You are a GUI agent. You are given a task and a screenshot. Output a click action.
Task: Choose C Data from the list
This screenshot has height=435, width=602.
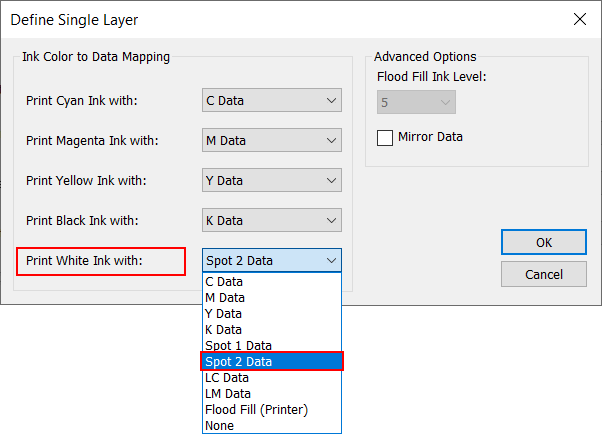271,282
